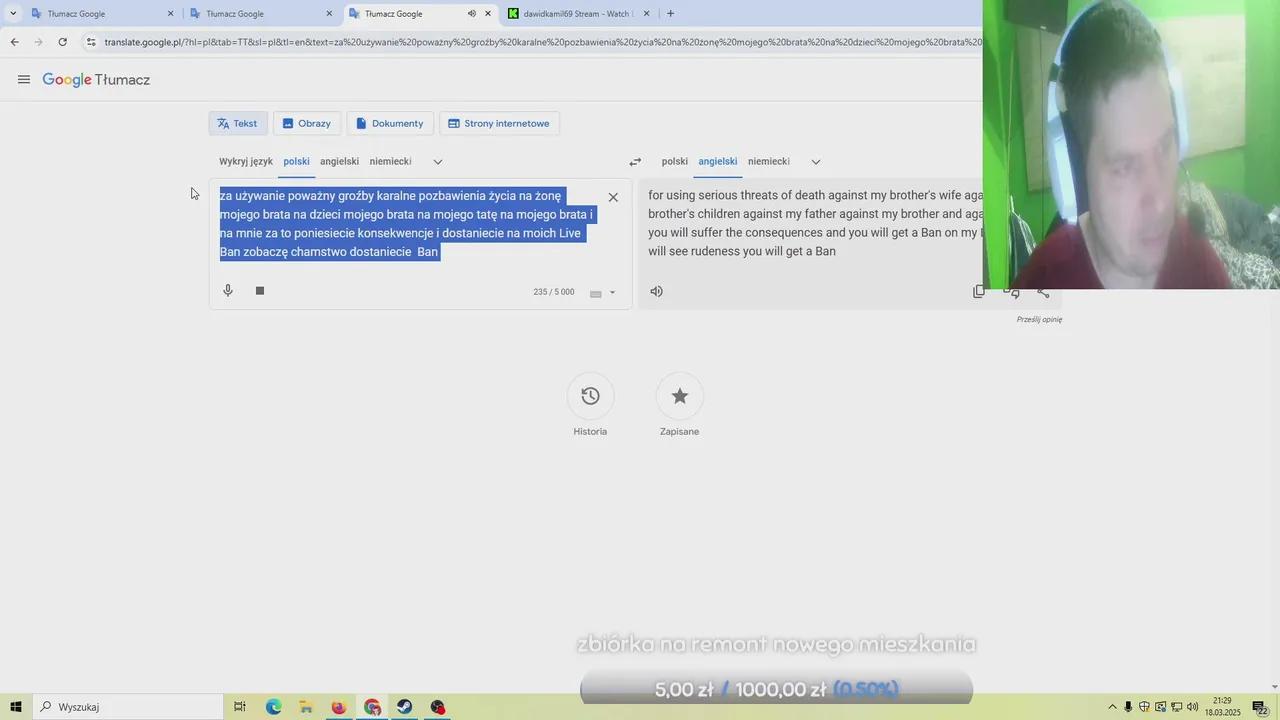Stop source text playback

click(260, 291)
